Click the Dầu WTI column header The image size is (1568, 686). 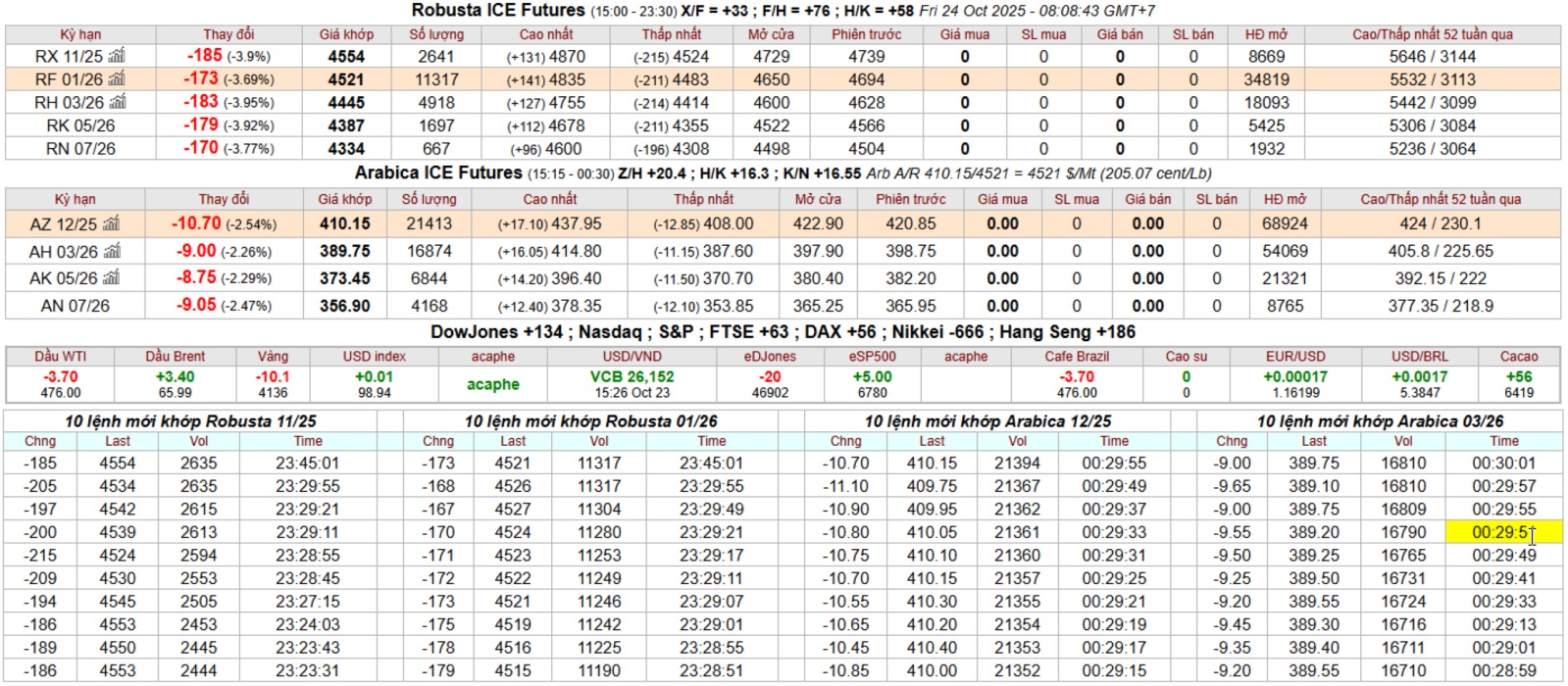coord(60,357)
